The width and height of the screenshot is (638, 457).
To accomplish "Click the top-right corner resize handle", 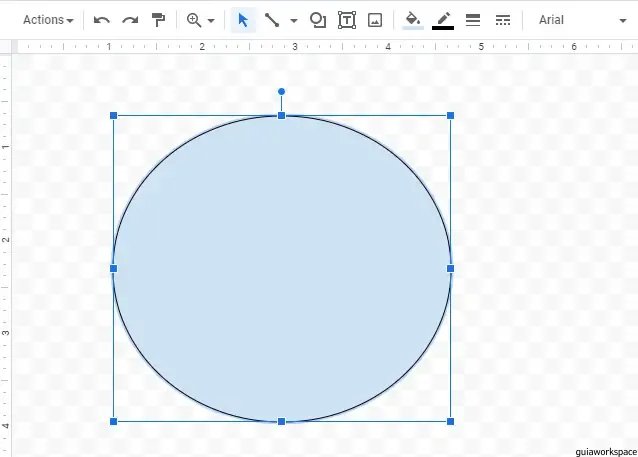I will tap(450, 116).
